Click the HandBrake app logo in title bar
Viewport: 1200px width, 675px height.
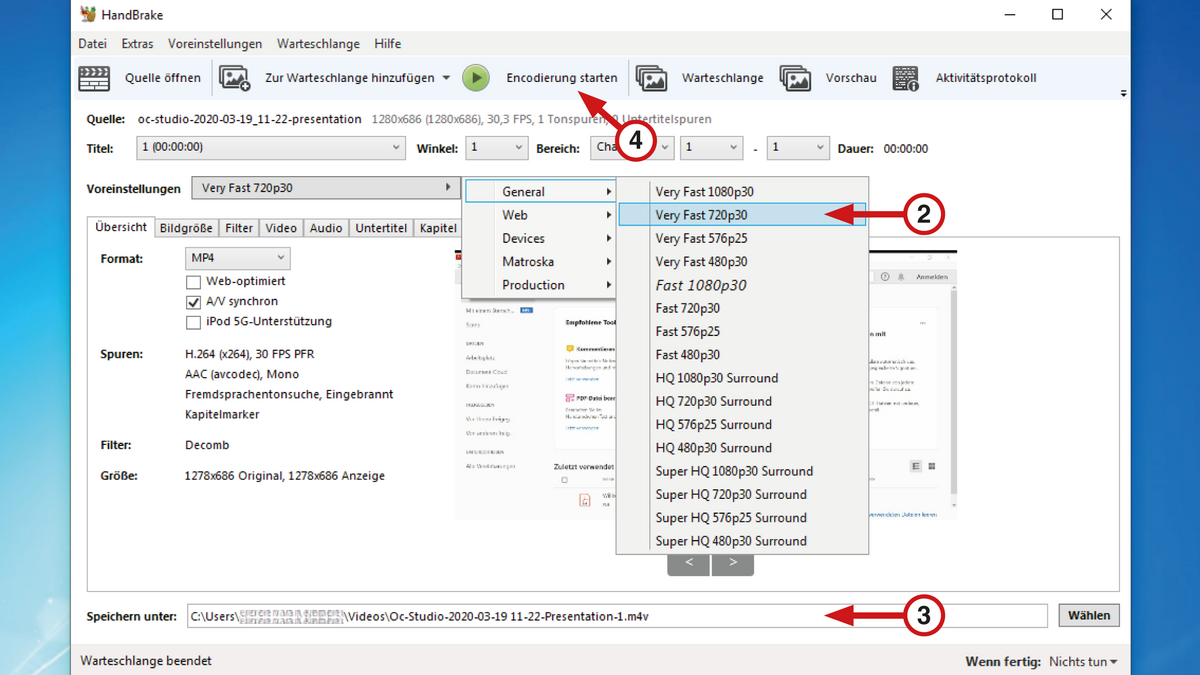[x=89, y=15]
